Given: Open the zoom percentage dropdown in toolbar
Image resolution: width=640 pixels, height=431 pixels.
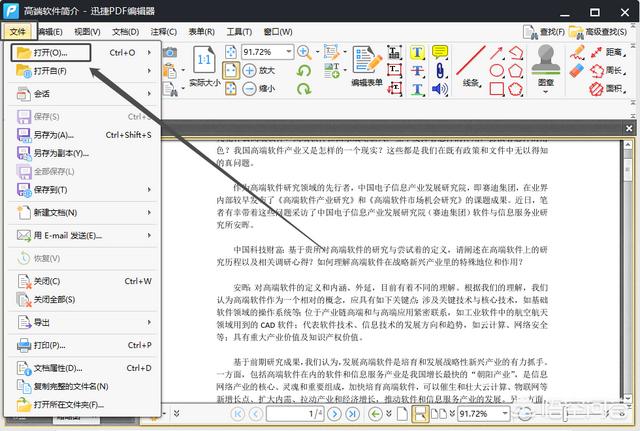Looking at the screenshot, I should (x=289, y=51).
